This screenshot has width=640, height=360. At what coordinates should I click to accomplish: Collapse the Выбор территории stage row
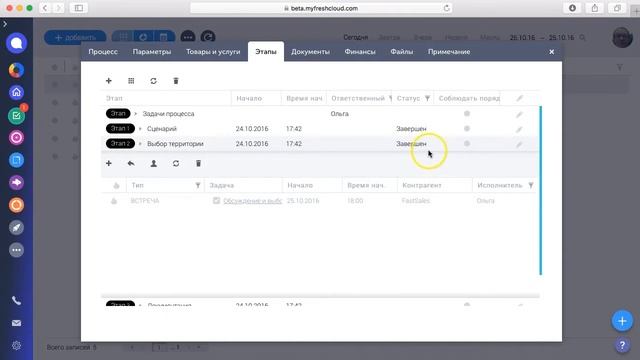140,144
